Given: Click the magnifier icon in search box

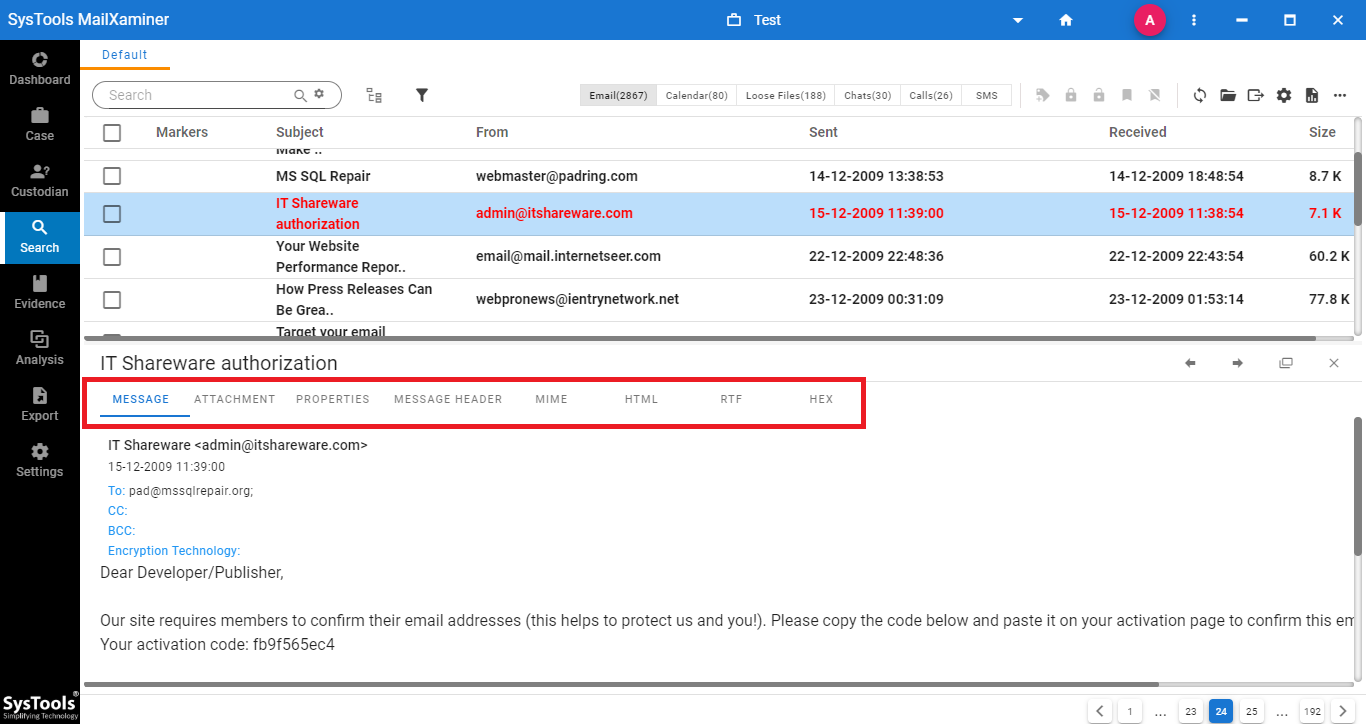Looking at the screenshot, I should (x=300, y=95).
